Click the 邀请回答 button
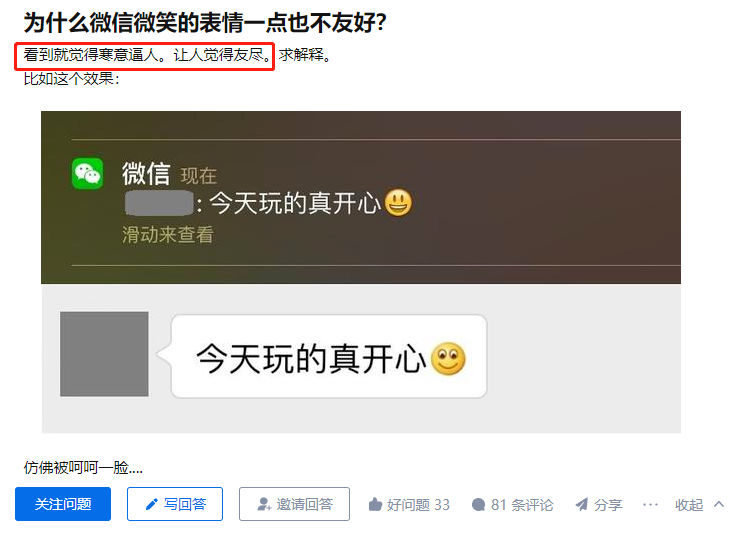Viewport: 737px width, 533px height. coord(294,504)
